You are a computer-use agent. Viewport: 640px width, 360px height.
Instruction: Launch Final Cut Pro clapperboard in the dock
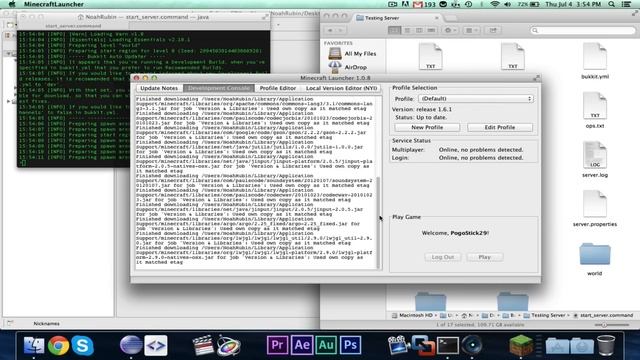203,345
